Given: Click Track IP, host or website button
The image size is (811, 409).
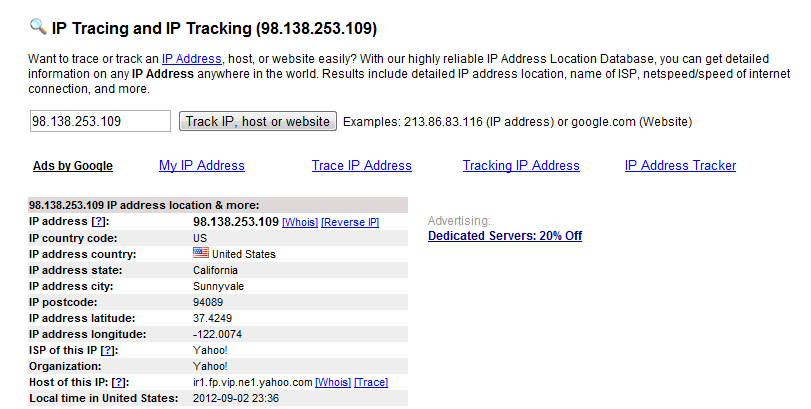Looking at the screenshot, I should pyautogui.click(x=258, y=121).
